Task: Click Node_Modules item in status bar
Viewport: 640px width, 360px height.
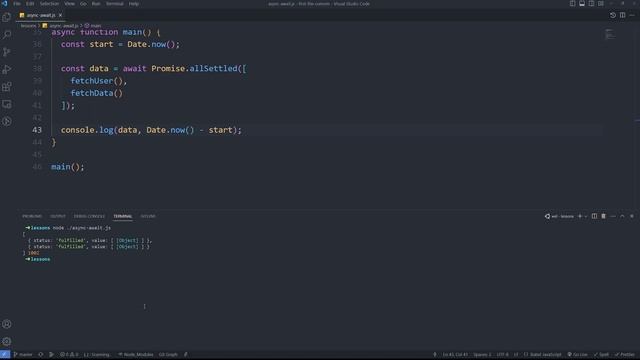Action: coord(136,355)
